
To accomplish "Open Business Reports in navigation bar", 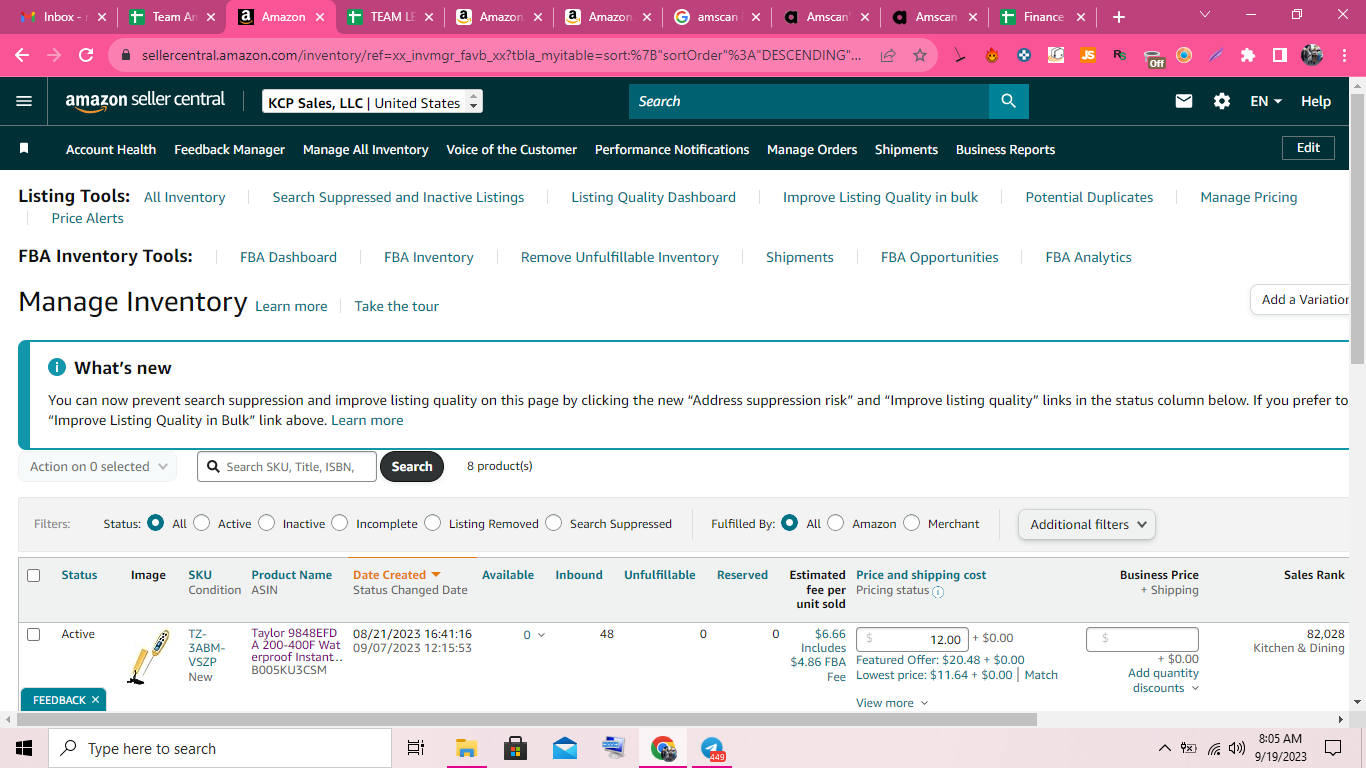I will coord(1005,149).
